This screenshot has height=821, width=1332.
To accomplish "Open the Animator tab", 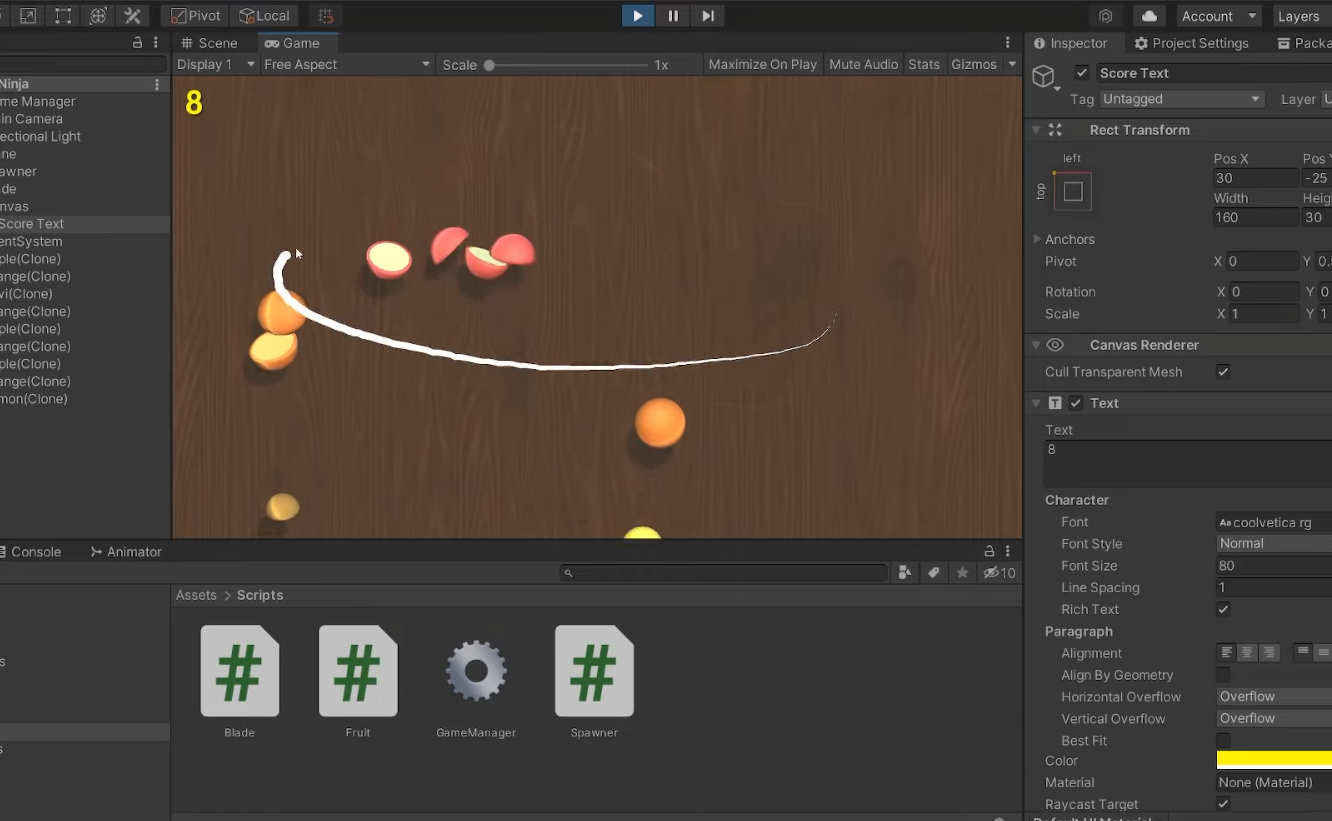I will pyautogui.click(x=126, y=551).
